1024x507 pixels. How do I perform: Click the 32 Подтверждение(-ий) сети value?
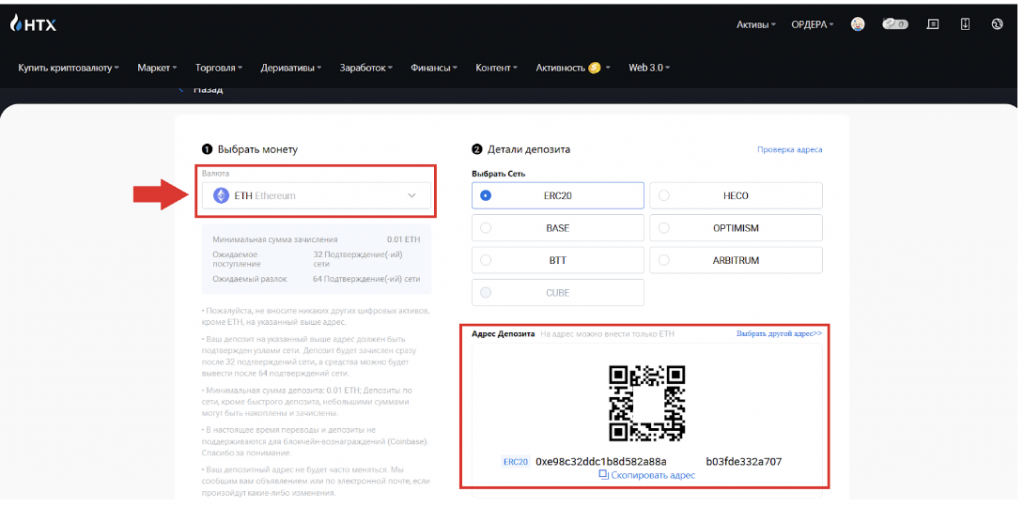coord(358,259)
